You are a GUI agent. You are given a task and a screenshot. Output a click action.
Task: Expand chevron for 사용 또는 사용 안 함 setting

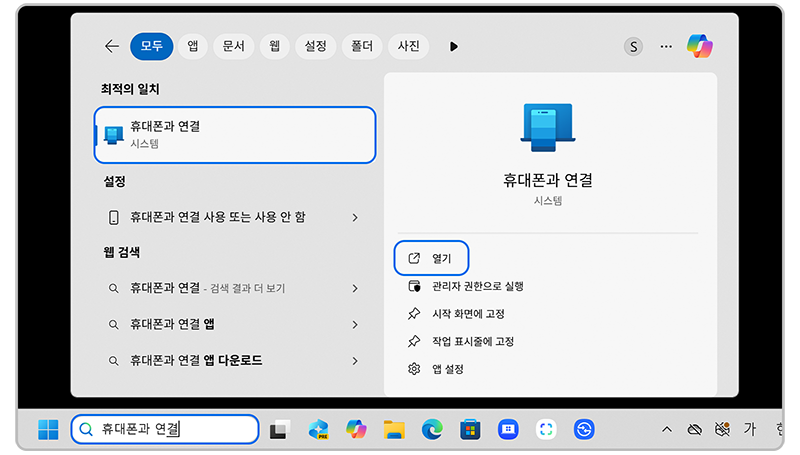pos(355,218)
